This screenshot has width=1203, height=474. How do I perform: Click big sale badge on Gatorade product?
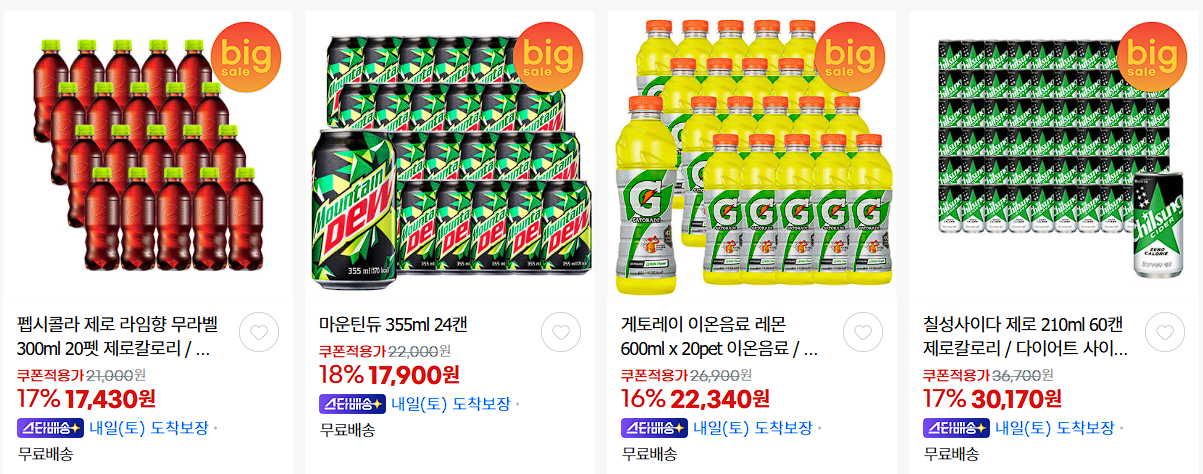click(x=850, y=56)
